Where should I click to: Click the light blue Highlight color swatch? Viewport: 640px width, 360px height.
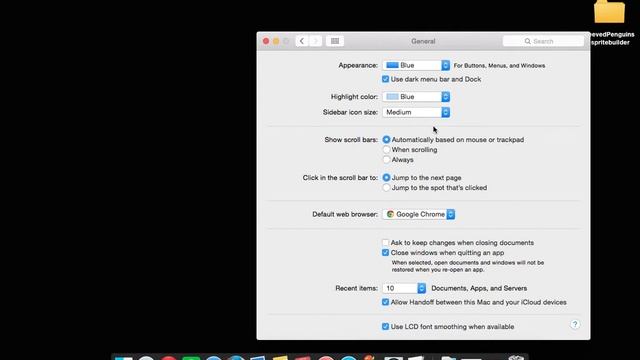(392, 97)
